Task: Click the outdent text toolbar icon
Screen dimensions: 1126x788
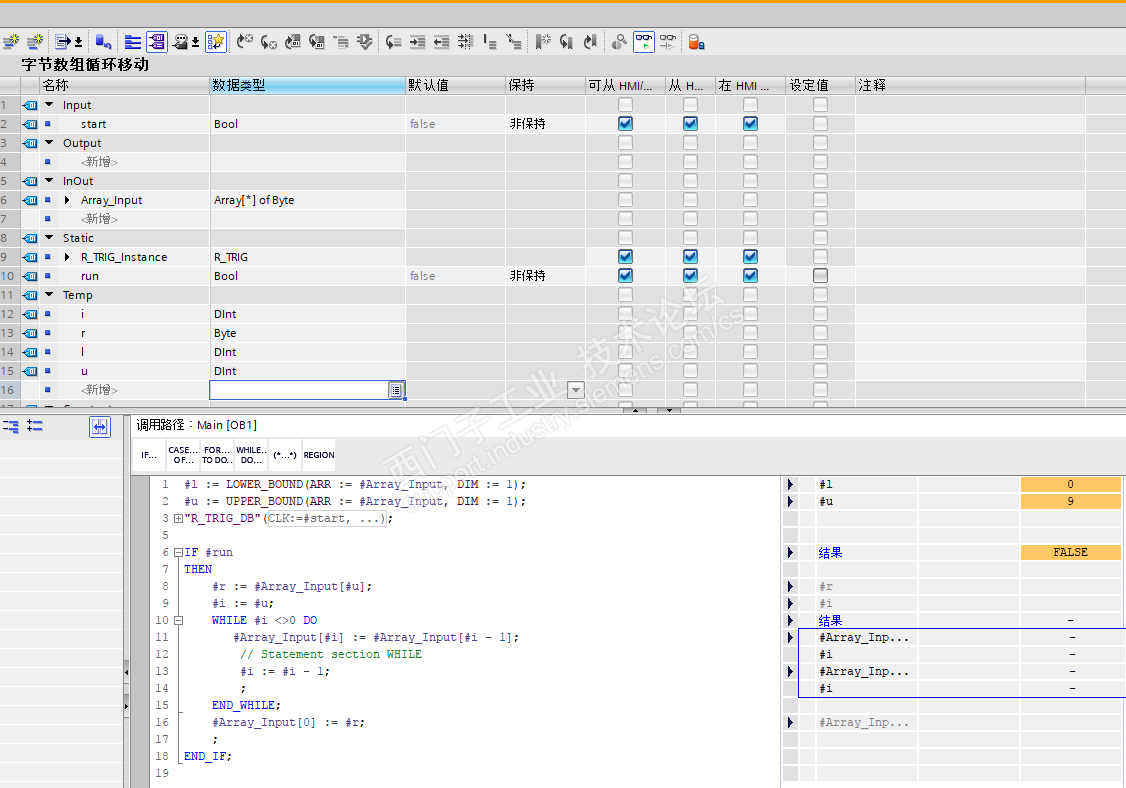Action: [441, 41]
